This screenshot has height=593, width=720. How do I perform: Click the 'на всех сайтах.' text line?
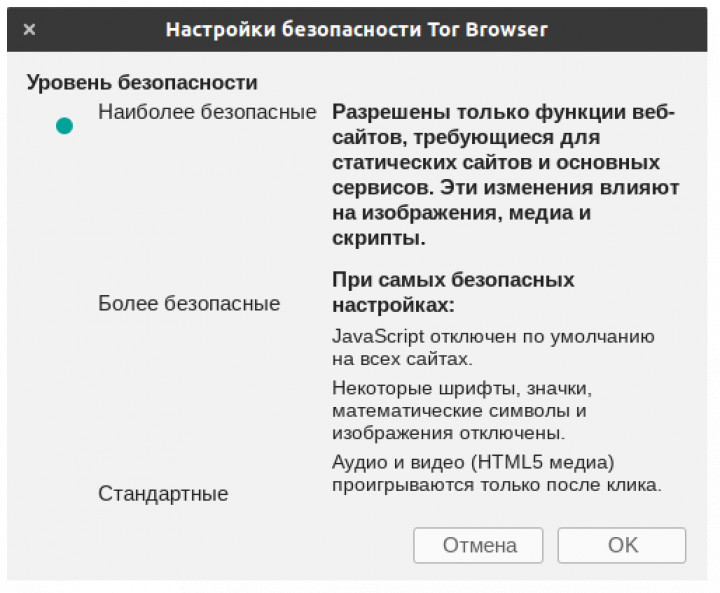[402, 358]
